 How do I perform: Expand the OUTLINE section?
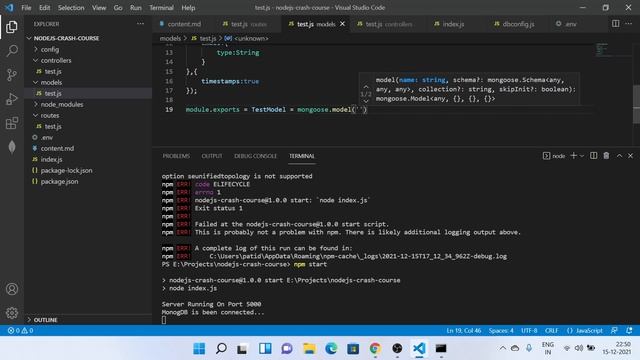click(x=45, y=320)
